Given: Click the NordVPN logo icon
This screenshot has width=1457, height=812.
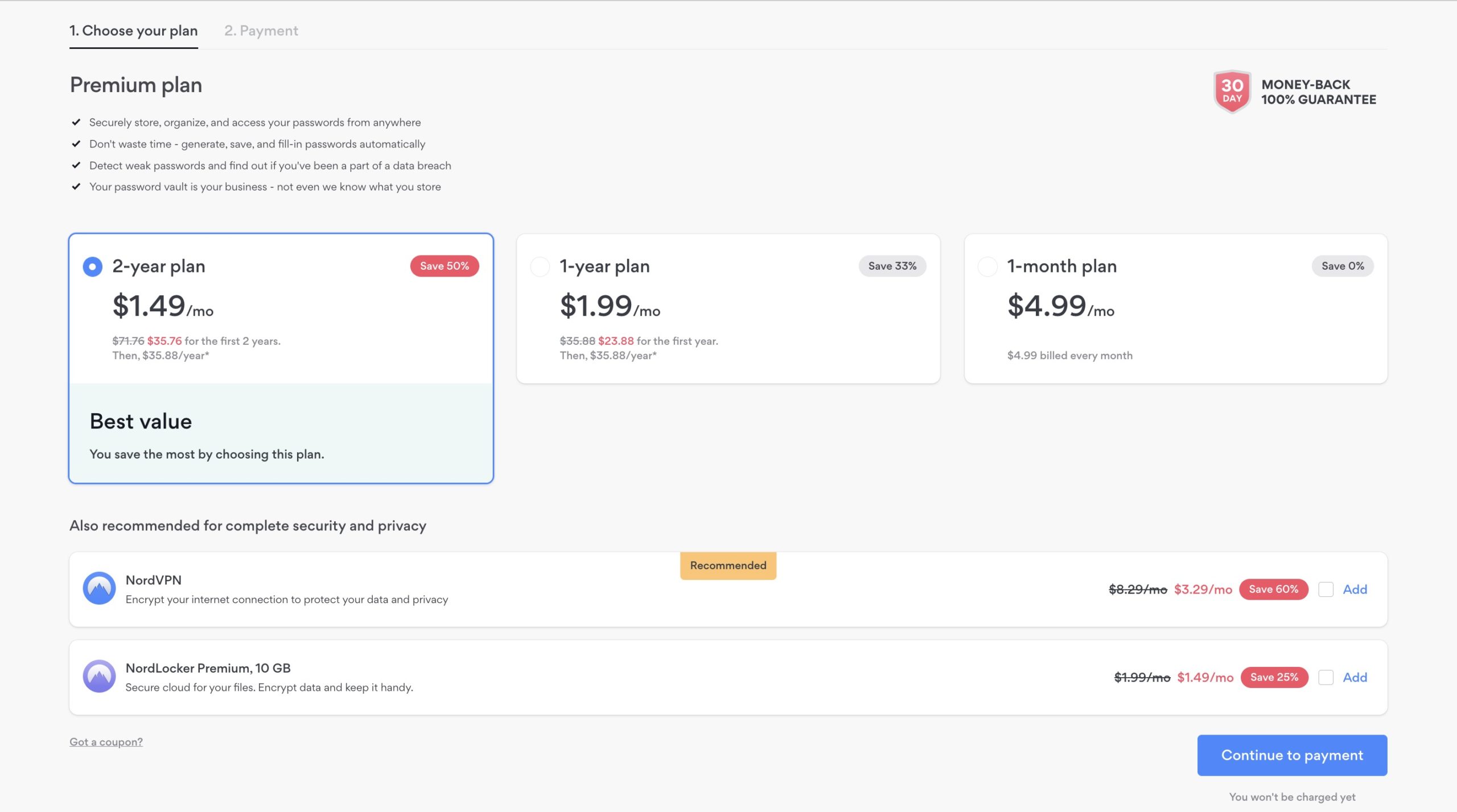Looking at the screenshot, I should coord(99,588).
